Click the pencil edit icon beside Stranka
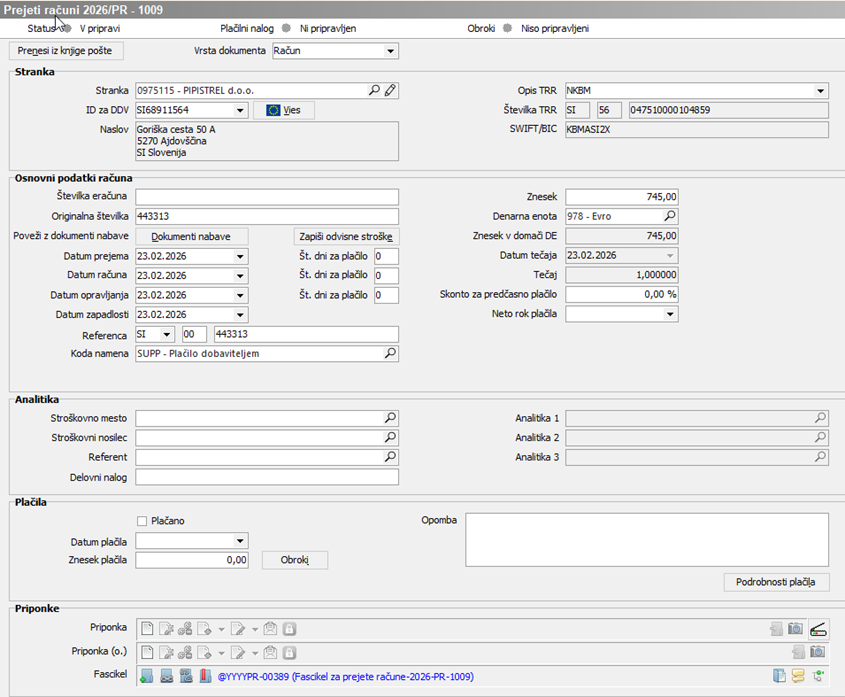 click(x=390, y=91)
